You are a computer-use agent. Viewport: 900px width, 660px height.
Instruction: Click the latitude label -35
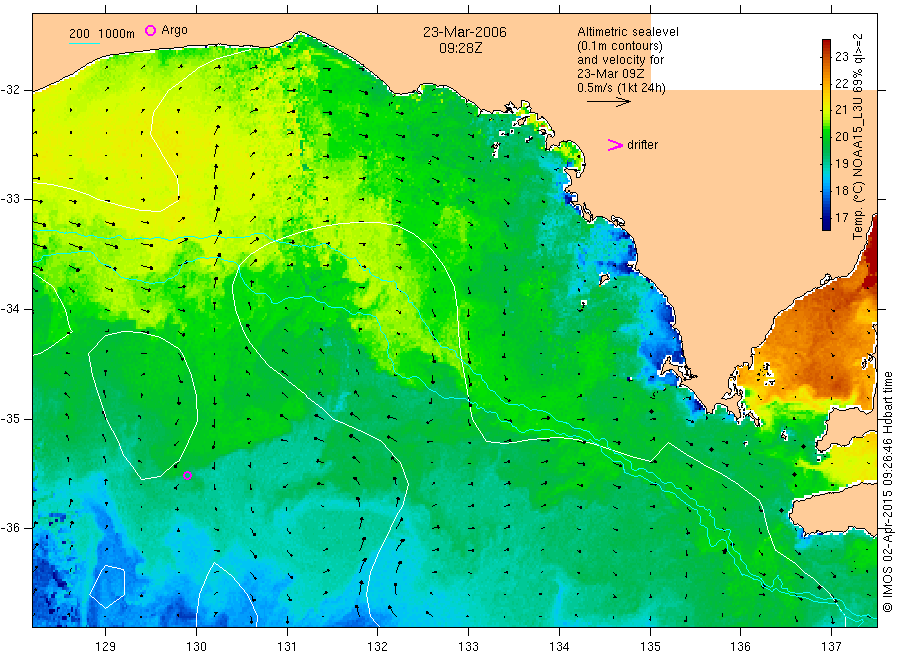[10, 418]
